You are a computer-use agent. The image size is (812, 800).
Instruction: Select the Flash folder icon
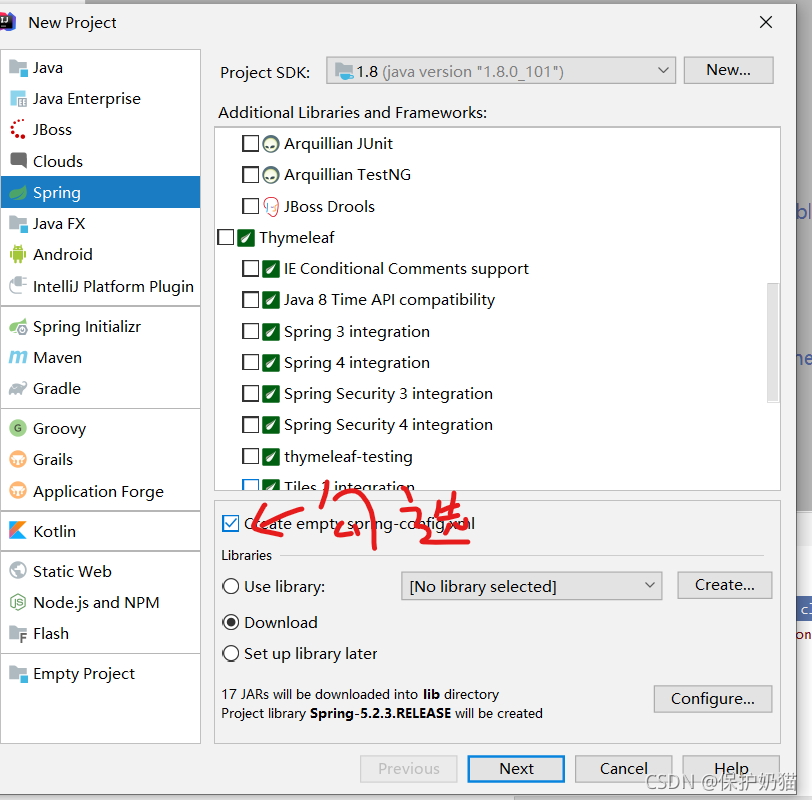tap(19, 634)
